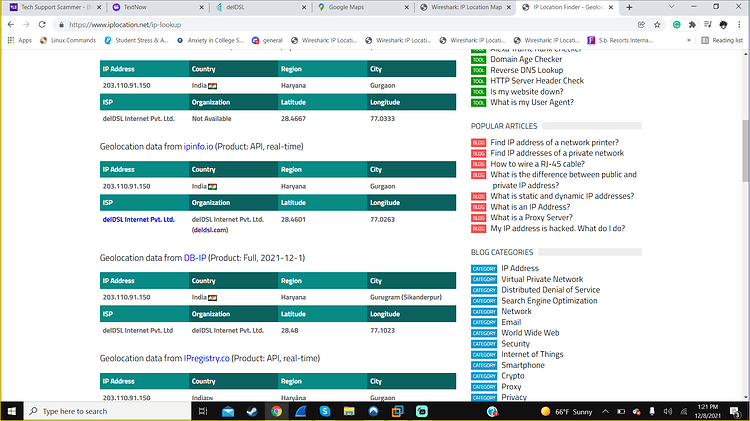
Task: Read How to wire a RJ-45 cable
Action: [x=537, y=164]
